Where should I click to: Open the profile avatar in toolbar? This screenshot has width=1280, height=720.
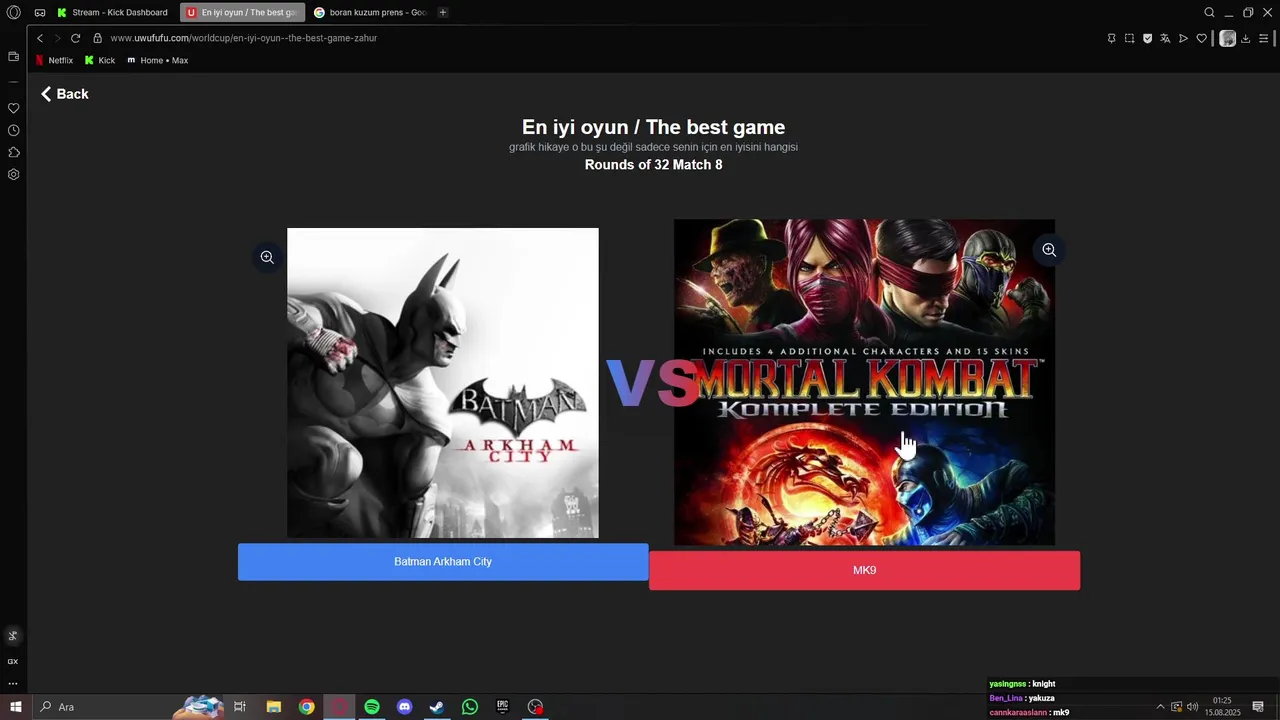[1227, 38]
